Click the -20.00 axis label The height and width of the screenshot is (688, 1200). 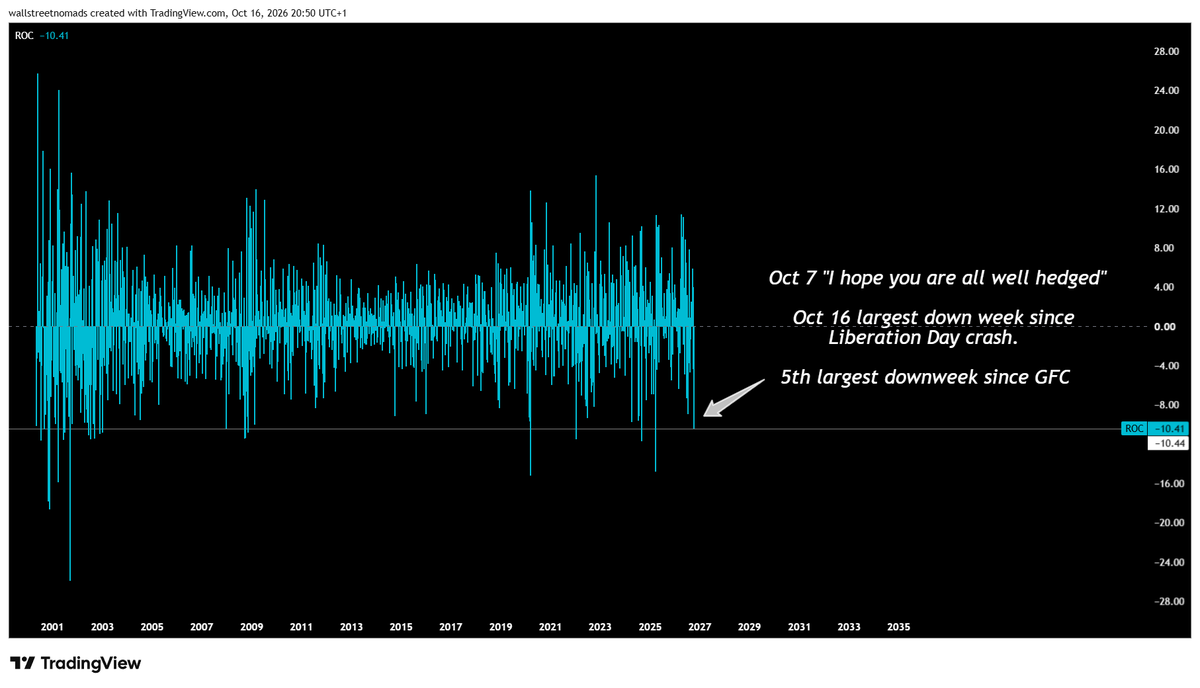pos(1168,523)
